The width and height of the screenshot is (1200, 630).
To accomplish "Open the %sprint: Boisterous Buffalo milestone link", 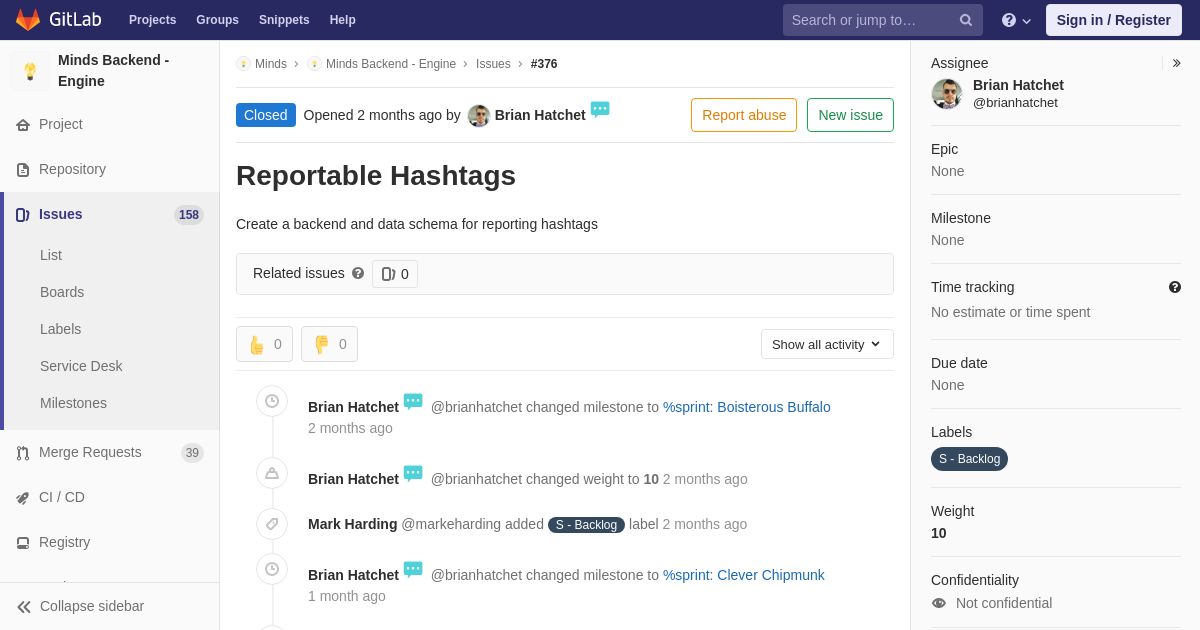I will (x=747, y=407).
